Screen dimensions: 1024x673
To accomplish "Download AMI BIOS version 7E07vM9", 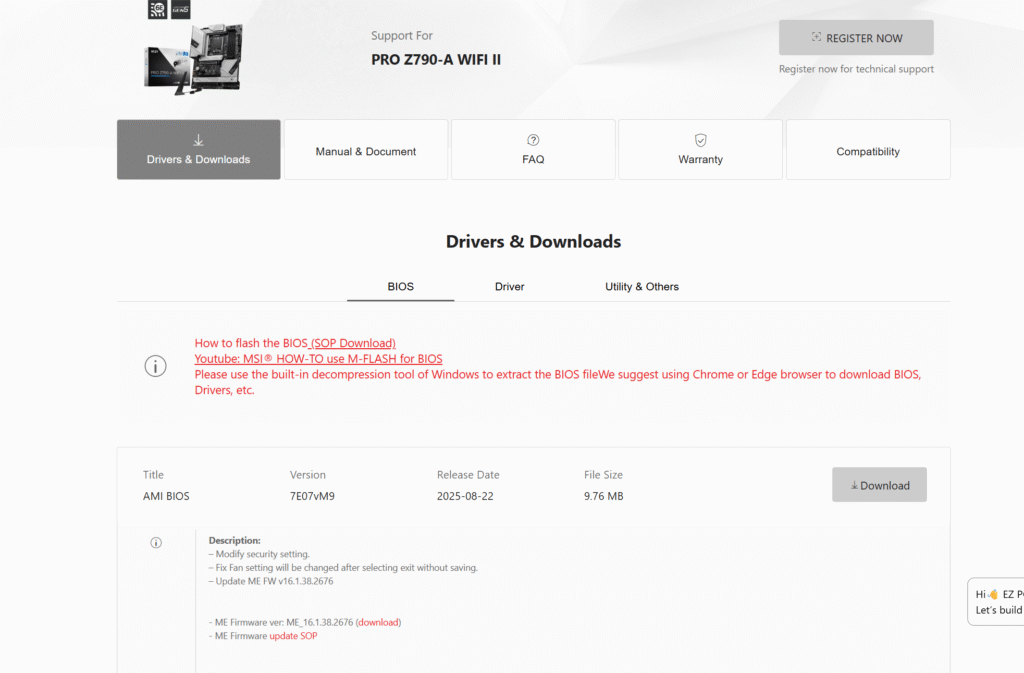I will [879, 485].
